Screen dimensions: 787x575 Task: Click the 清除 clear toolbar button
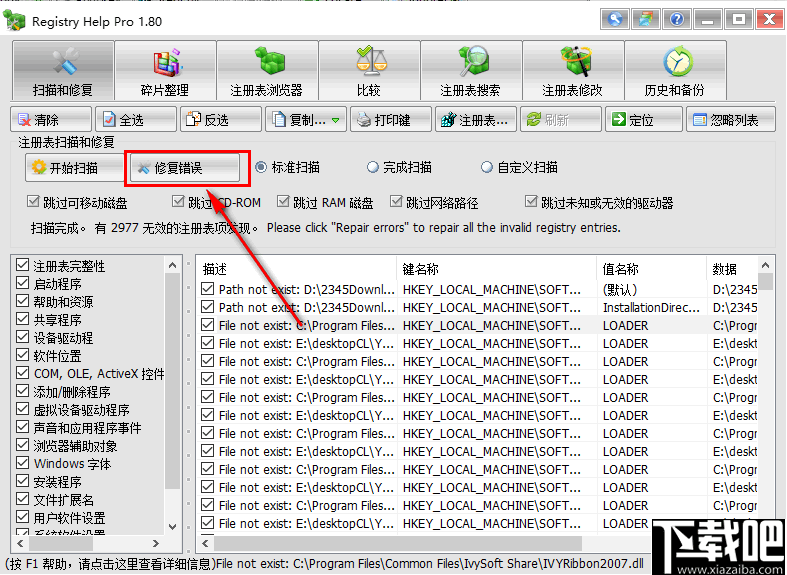pyautogui.click(x=51, y=119)
